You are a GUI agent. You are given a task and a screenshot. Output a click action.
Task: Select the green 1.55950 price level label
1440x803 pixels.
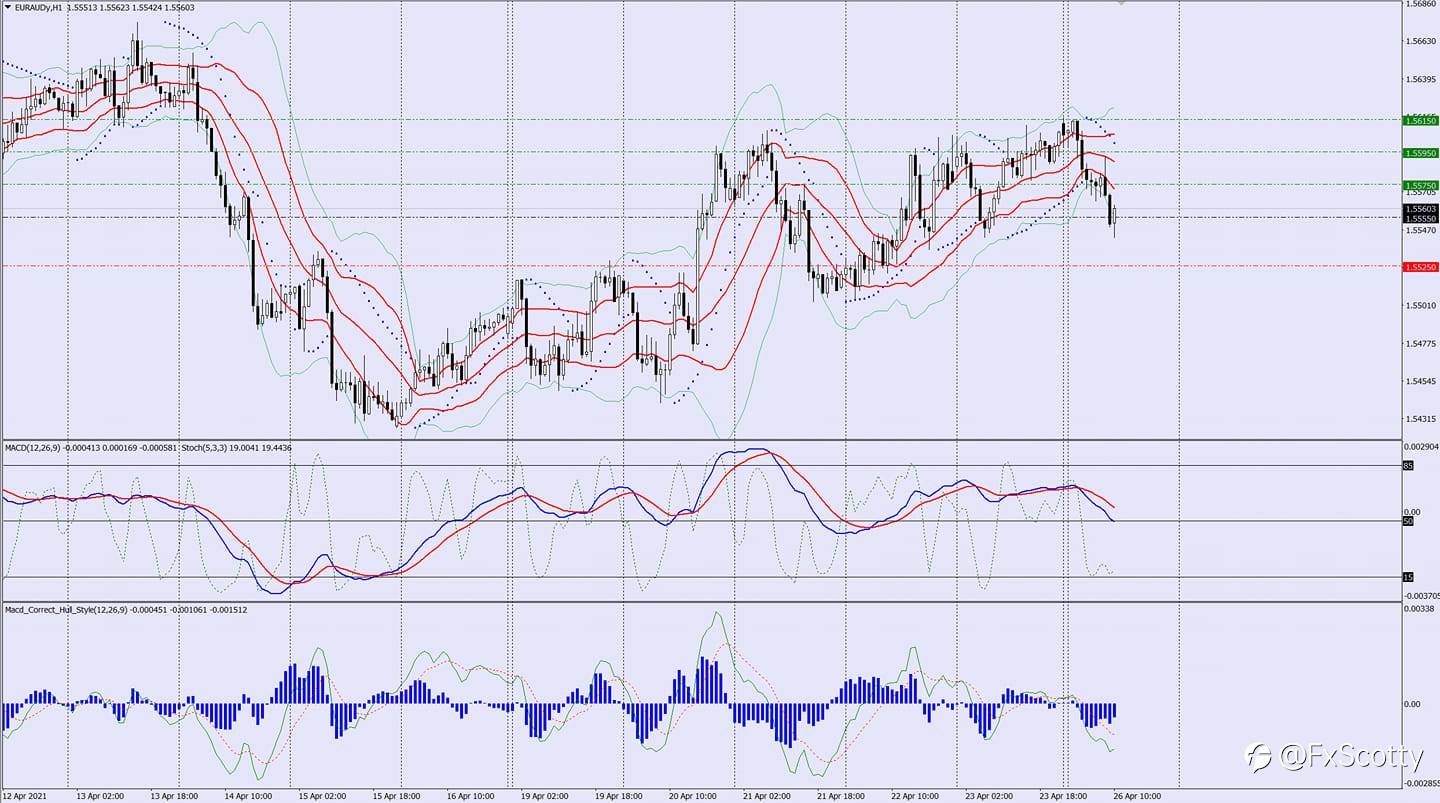(1420, 153)
